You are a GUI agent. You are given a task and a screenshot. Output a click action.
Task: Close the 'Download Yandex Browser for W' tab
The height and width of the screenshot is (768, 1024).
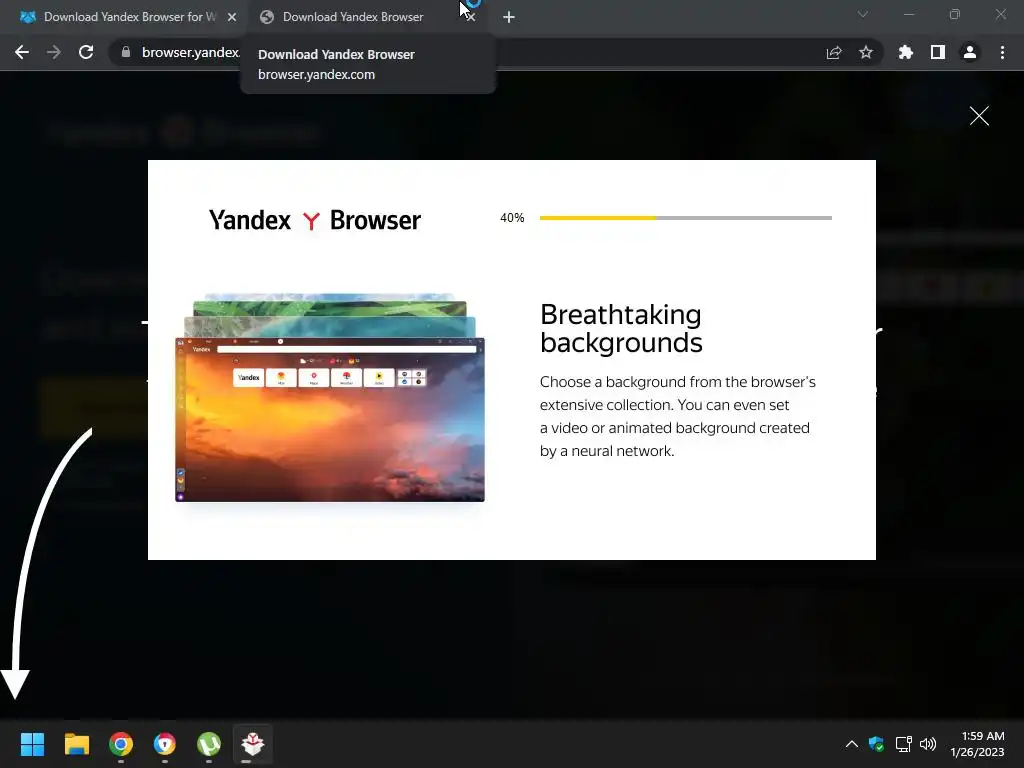232,17
